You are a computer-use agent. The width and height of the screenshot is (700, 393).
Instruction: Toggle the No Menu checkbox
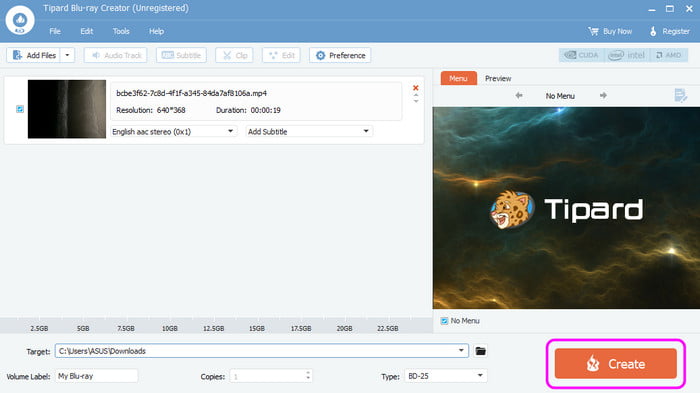click(444, 321)
